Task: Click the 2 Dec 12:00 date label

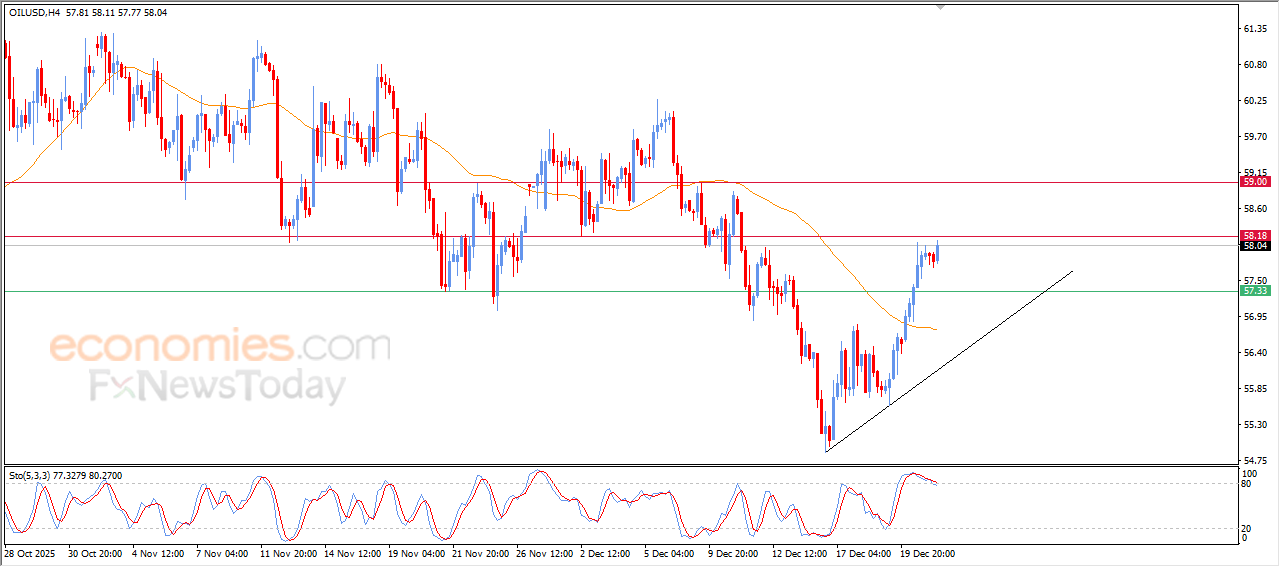Action: [x=606, y=552]
